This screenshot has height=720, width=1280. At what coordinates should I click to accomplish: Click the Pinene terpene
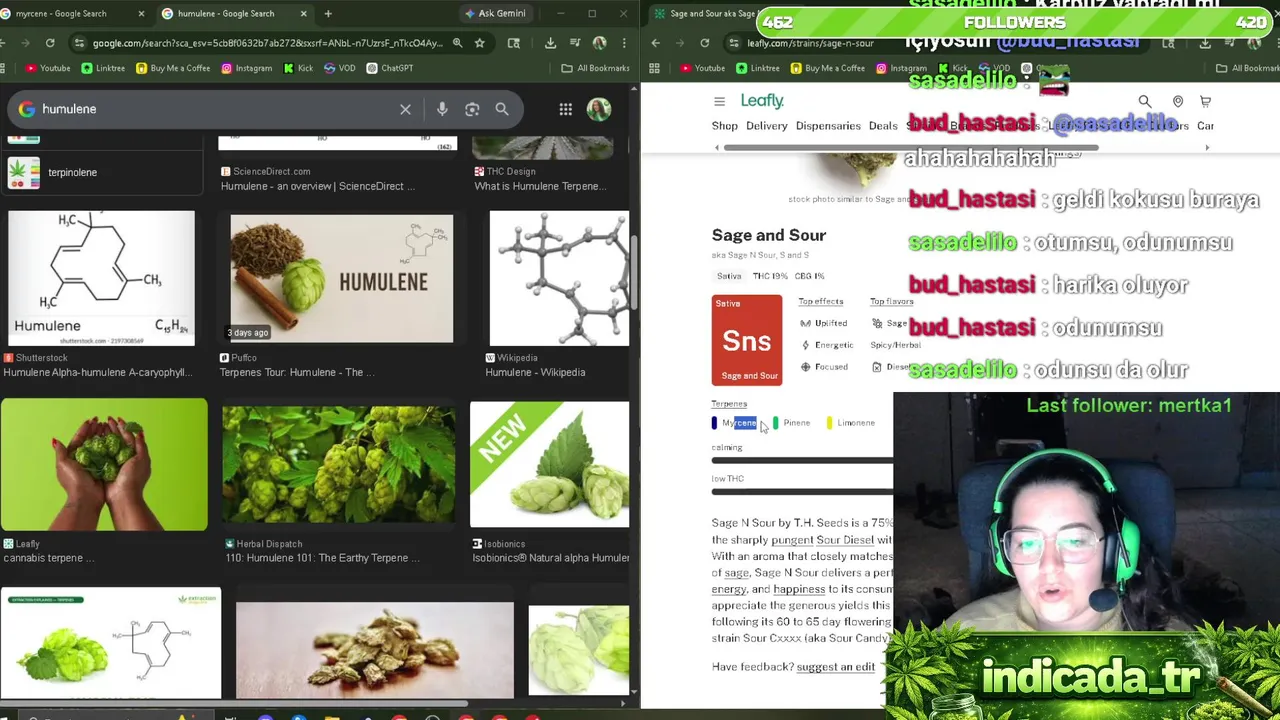click(x=792, y=423)
